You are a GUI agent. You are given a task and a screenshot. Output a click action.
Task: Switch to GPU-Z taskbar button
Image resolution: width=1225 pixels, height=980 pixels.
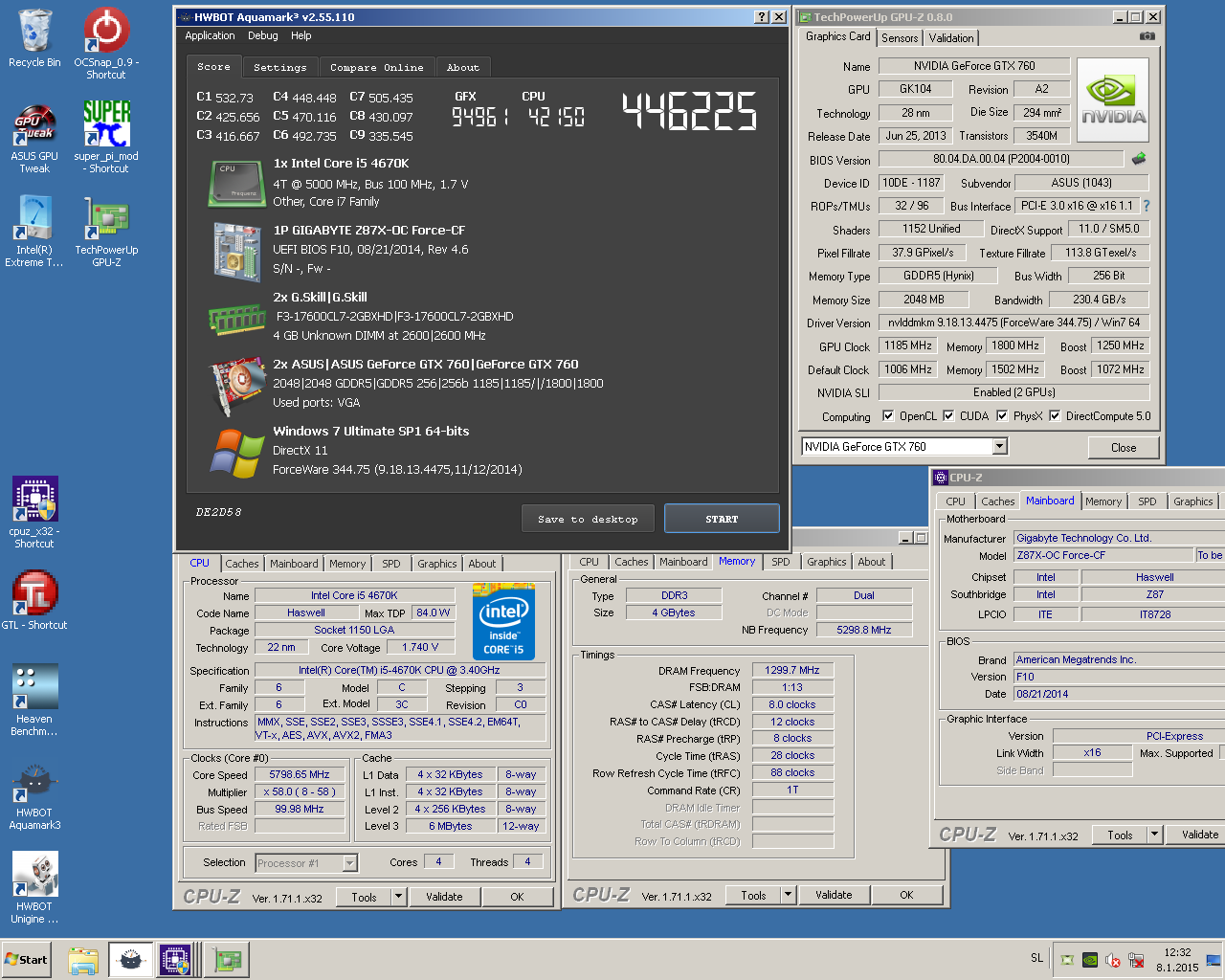point(227,960)
